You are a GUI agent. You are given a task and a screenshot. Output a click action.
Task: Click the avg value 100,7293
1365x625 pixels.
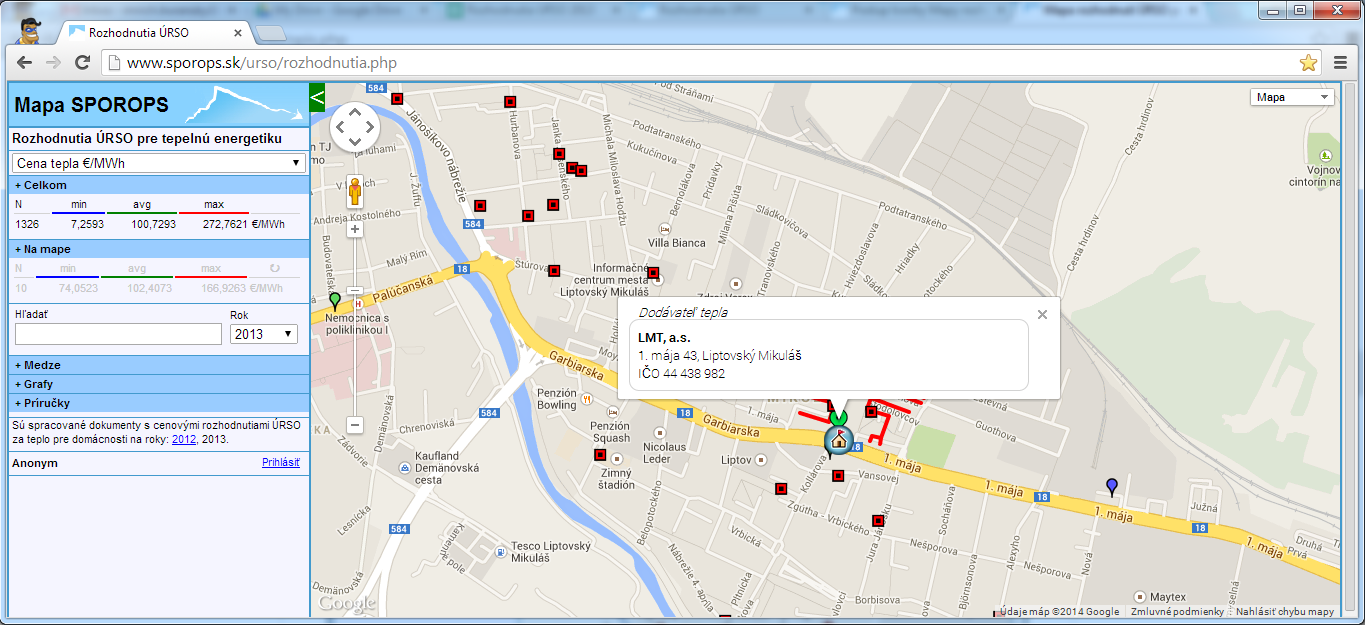tap(154, 224)
